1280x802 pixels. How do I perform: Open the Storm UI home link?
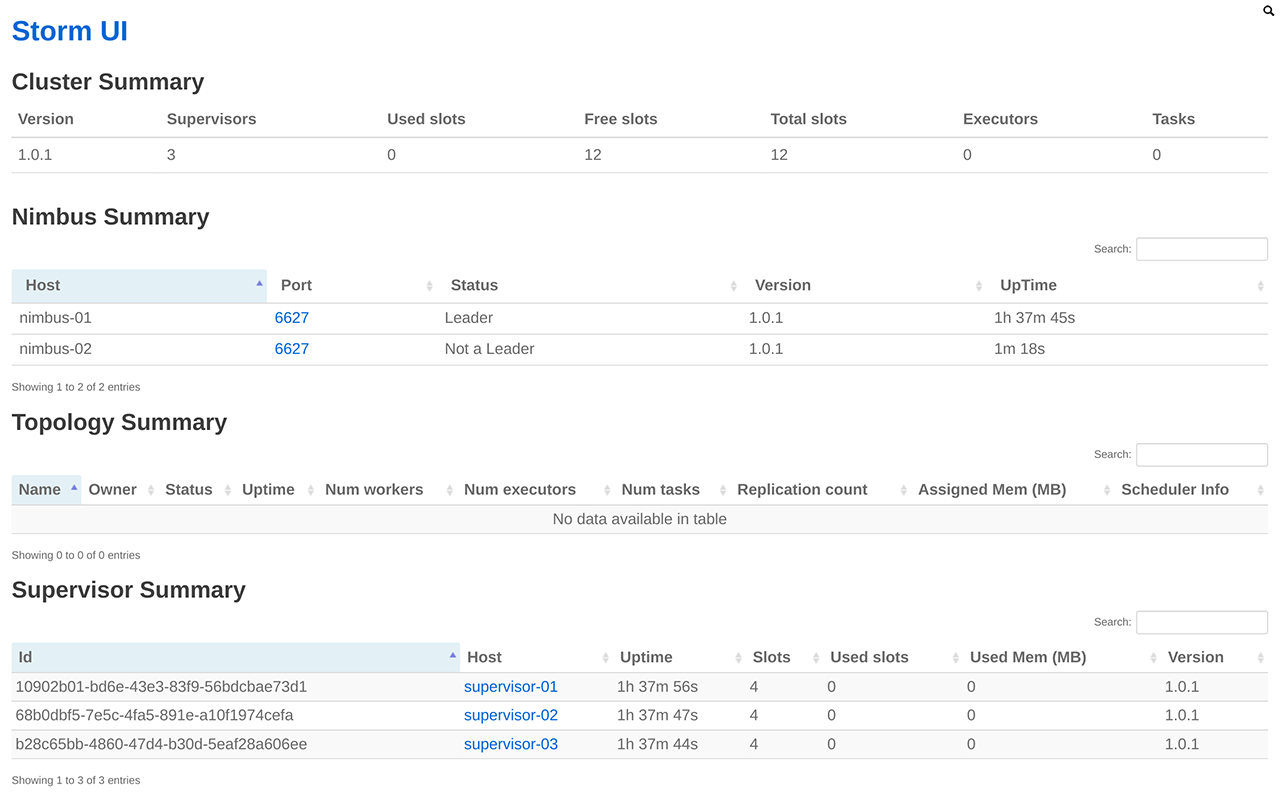70,31
